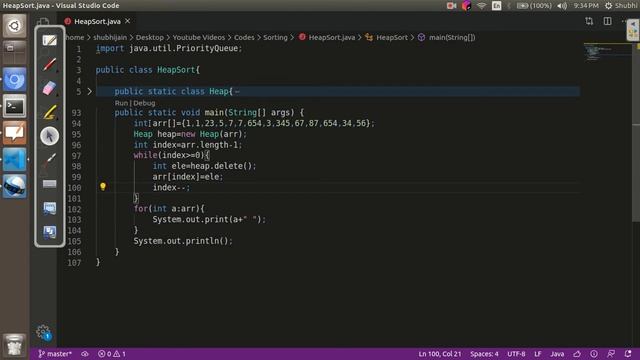Screen dimensions: 640x360
Task: Open the Ubuntu Dash search launcher
Action: point(14,26)
